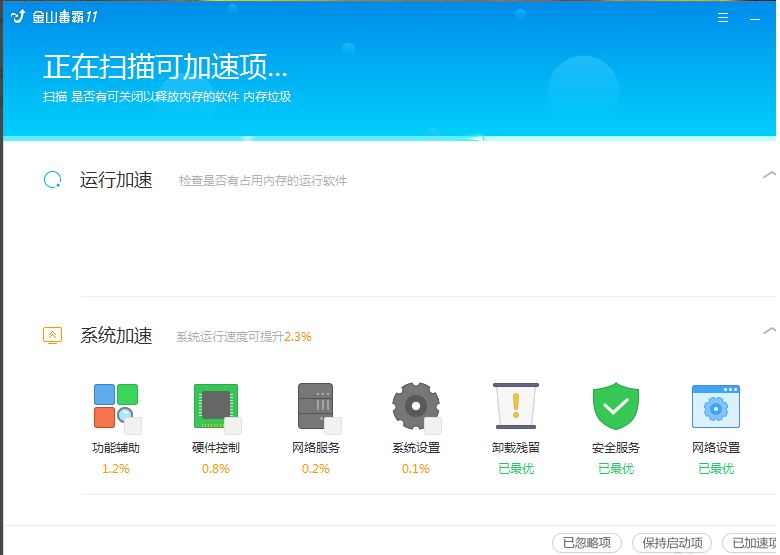780x555 pixels.
Task: Open the 卸载残留 trash bin icon
Action: 516,406
